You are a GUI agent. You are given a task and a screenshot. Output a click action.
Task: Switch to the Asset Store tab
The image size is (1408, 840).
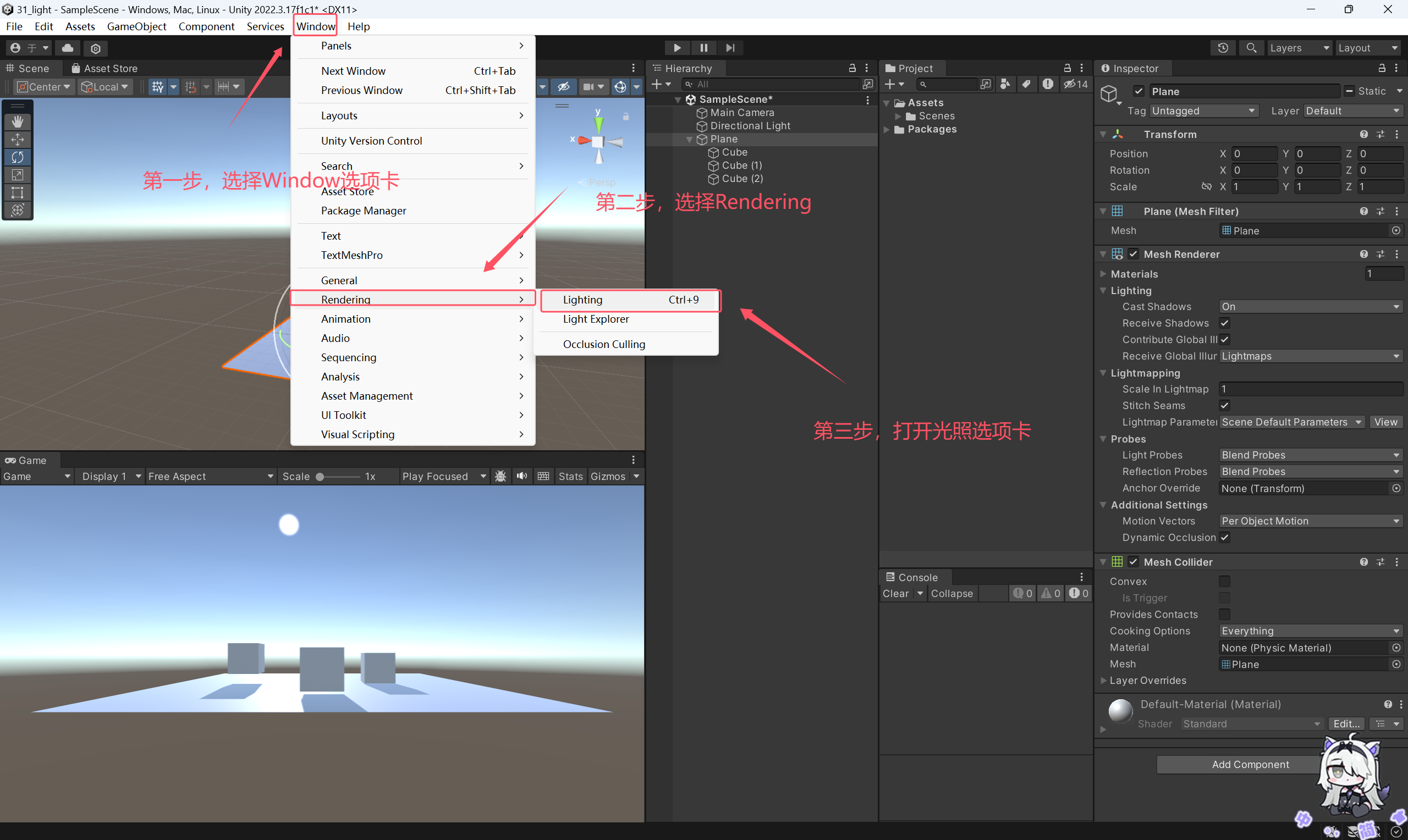coord(105,68)
